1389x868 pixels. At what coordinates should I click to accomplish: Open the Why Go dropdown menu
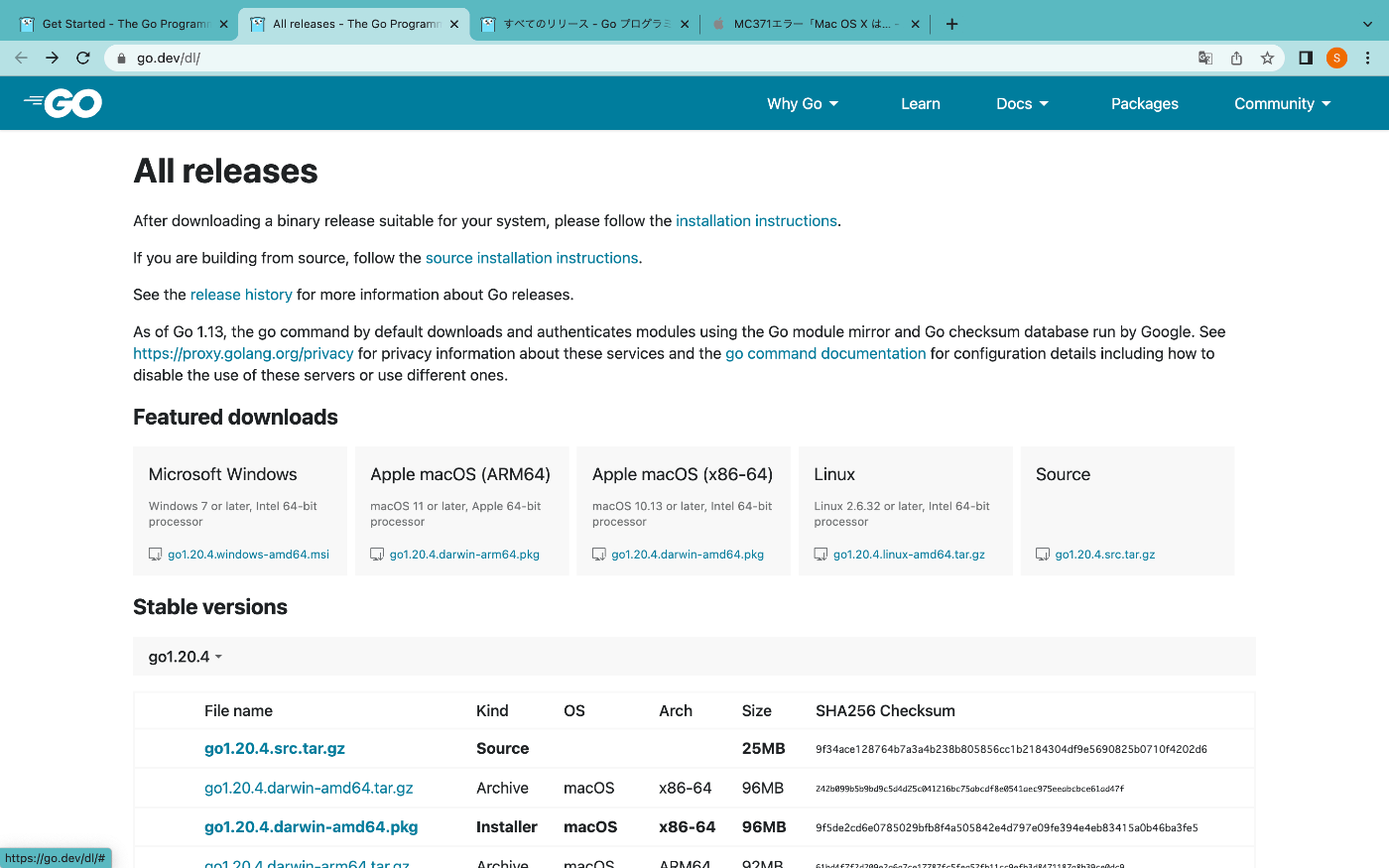coord(803,103)
